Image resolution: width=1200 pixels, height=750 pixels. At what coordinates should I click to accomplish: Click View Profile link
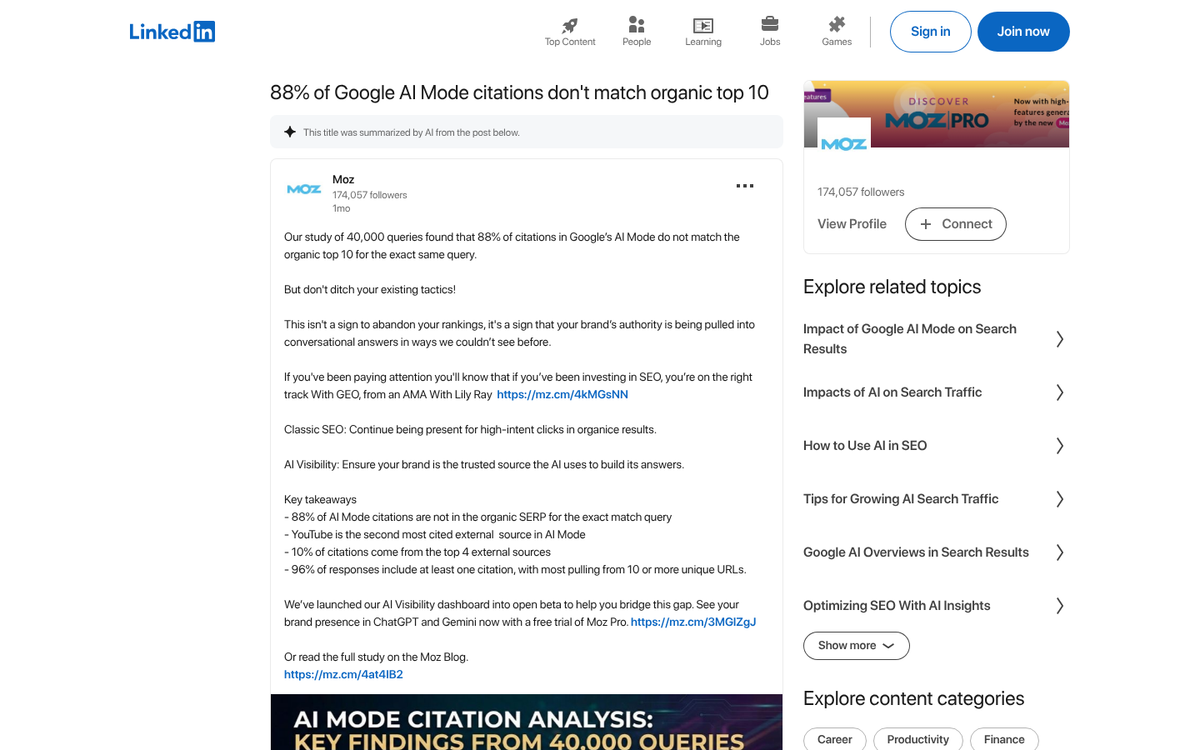(x=852, y=224)
